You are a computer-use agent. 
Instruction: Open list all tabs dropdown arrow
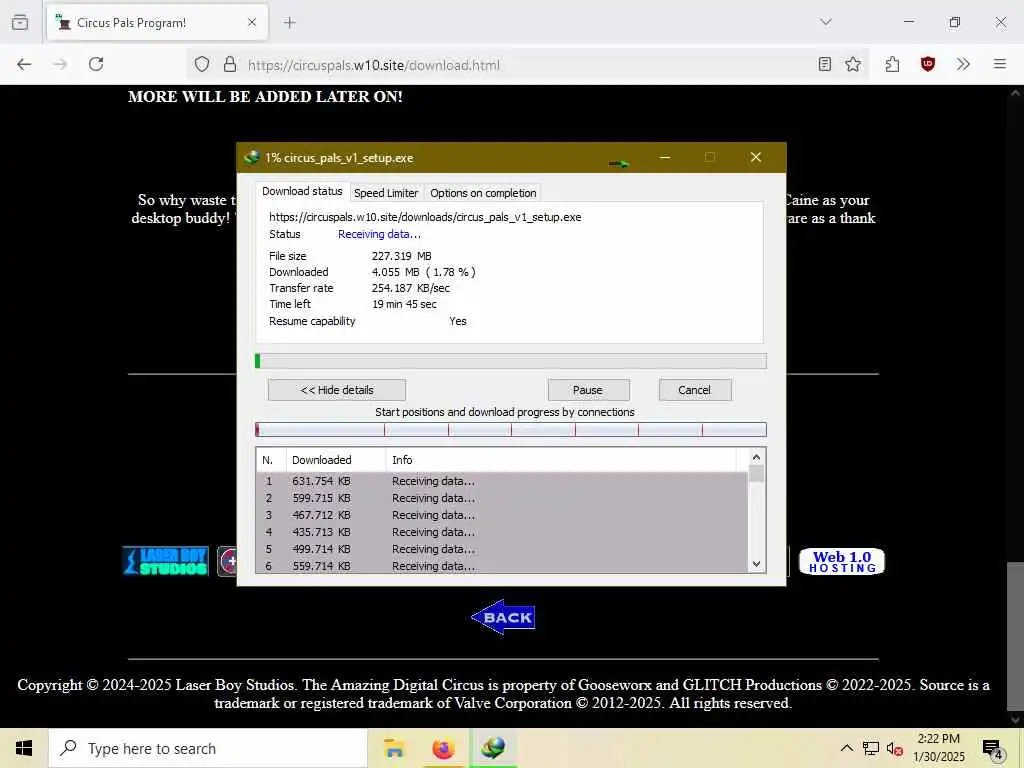[x=825, y=22]
